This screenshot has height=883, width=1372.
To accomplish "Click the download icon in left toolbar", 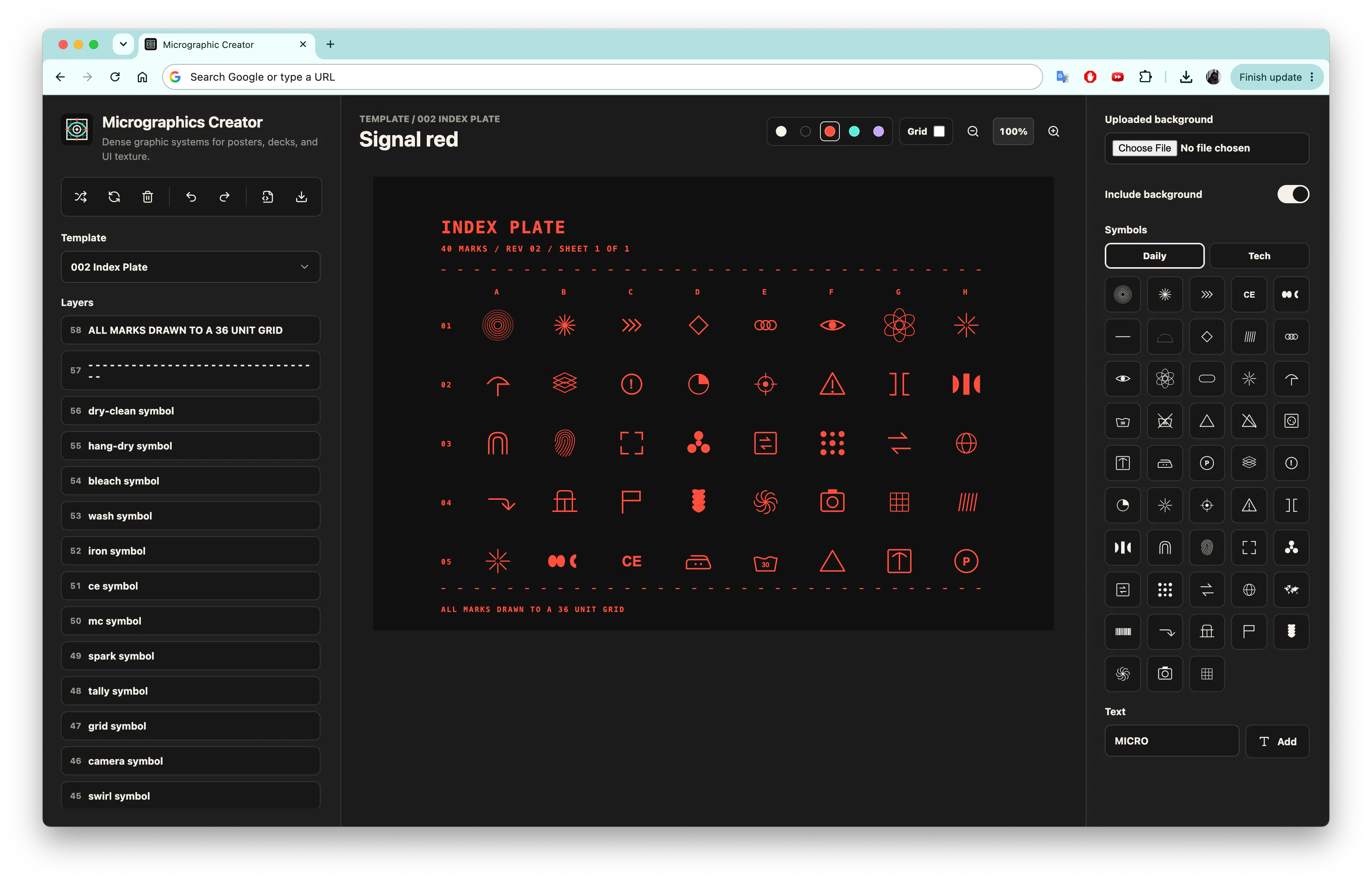I will click(x=301, y=197).
